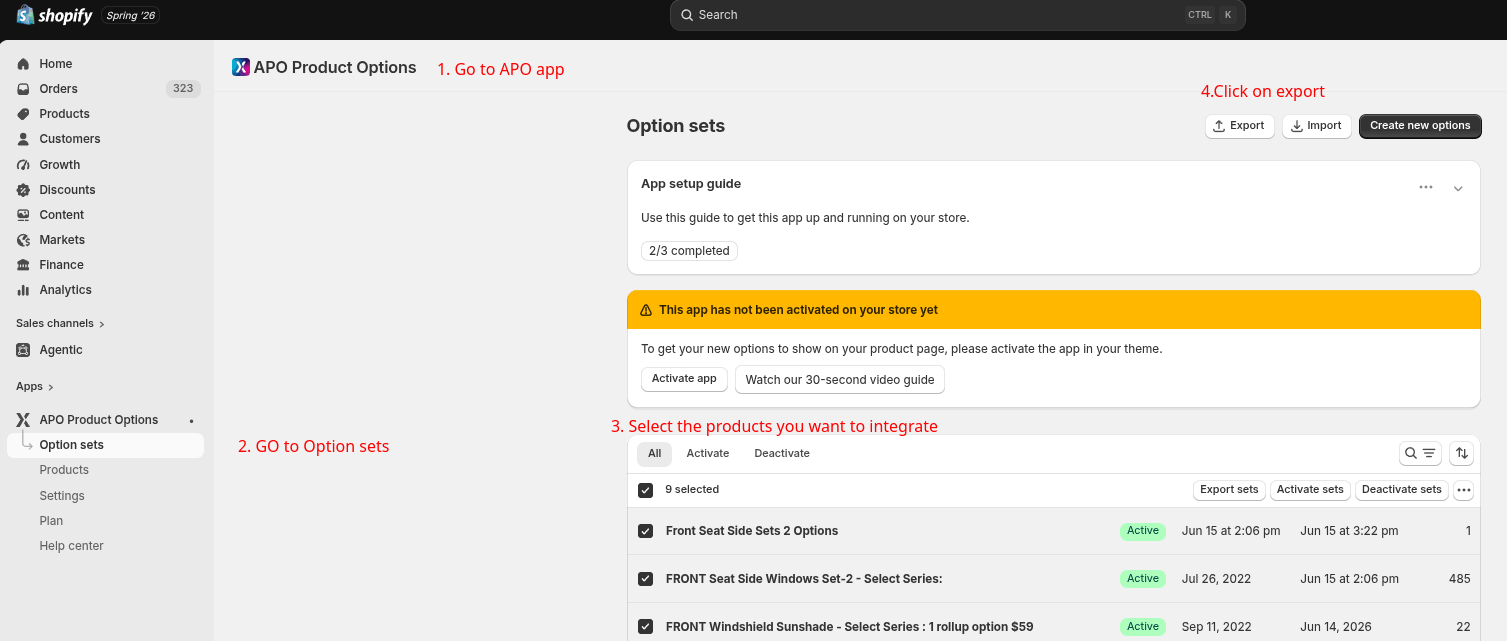The height and width of the screenshot is (641, 1507).
Task: Click the APO app logo in the page header
Action: [x=240, y=67]
